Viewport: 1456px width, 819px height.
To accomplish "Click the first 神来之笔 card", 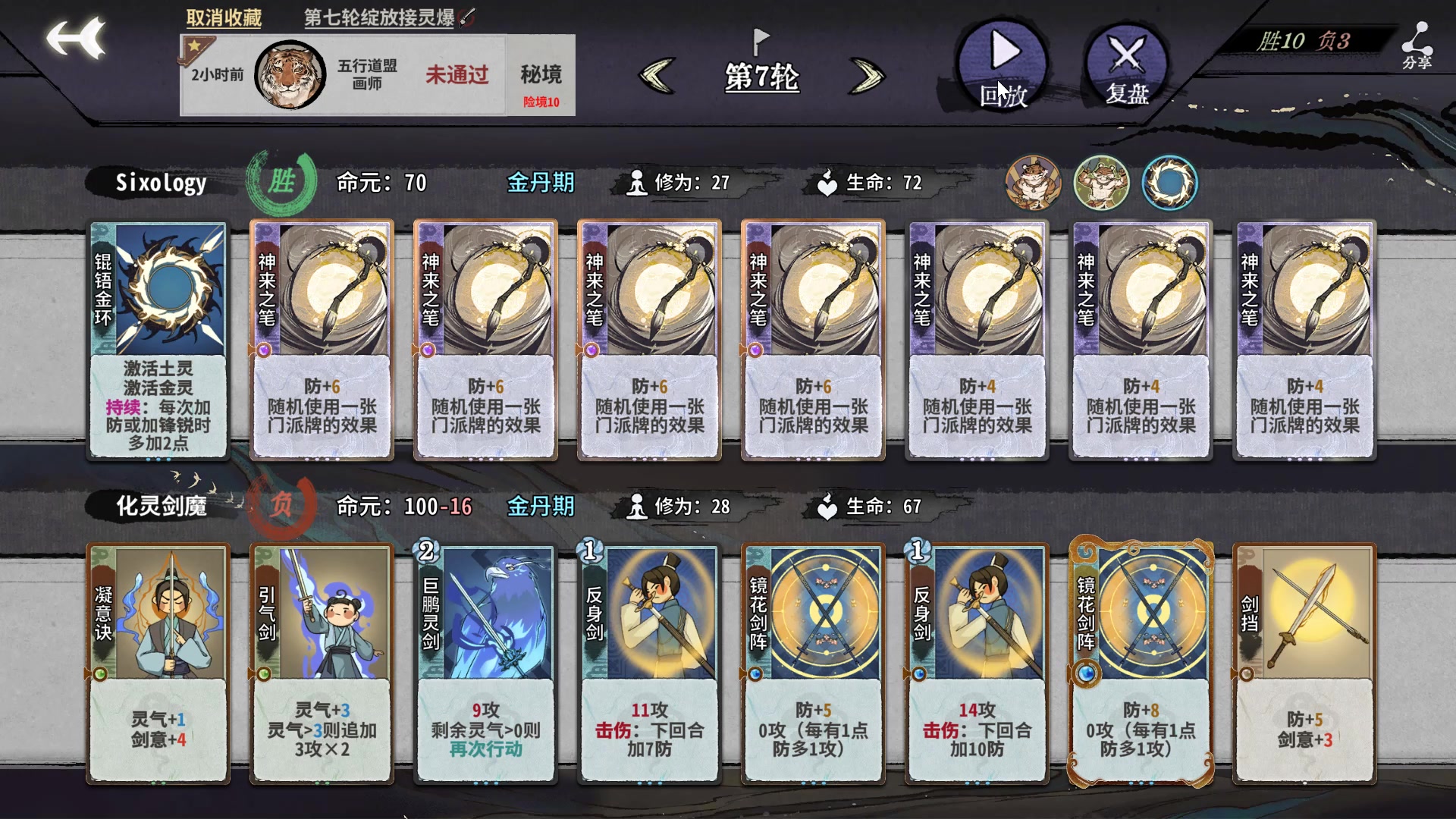I will pos(322,340).
